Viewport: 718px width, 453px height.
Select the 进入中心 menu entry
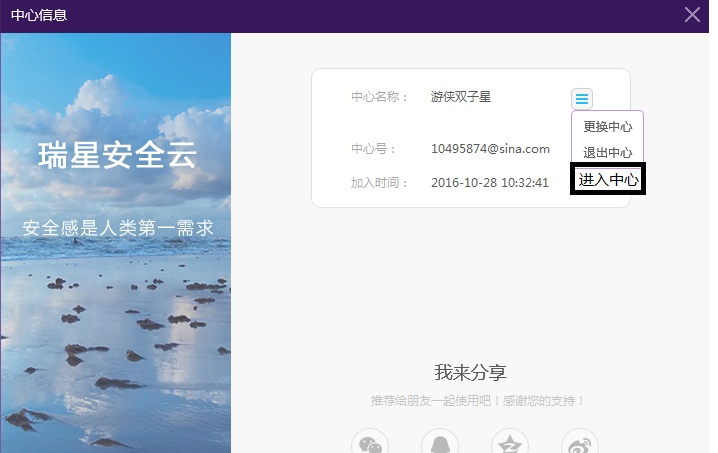coord(608,179)
